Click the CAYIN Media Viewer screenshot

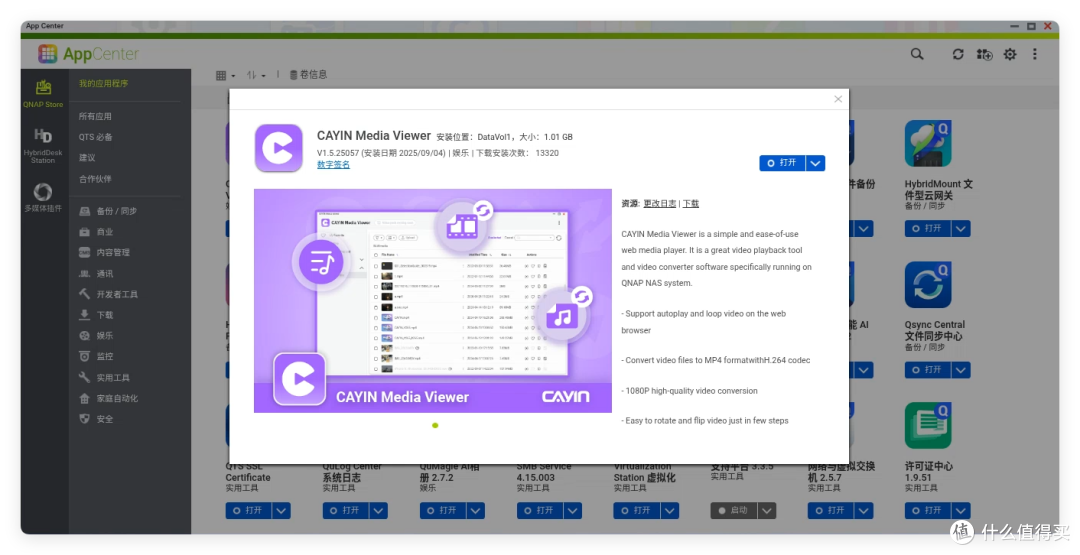tap(433, 301)
